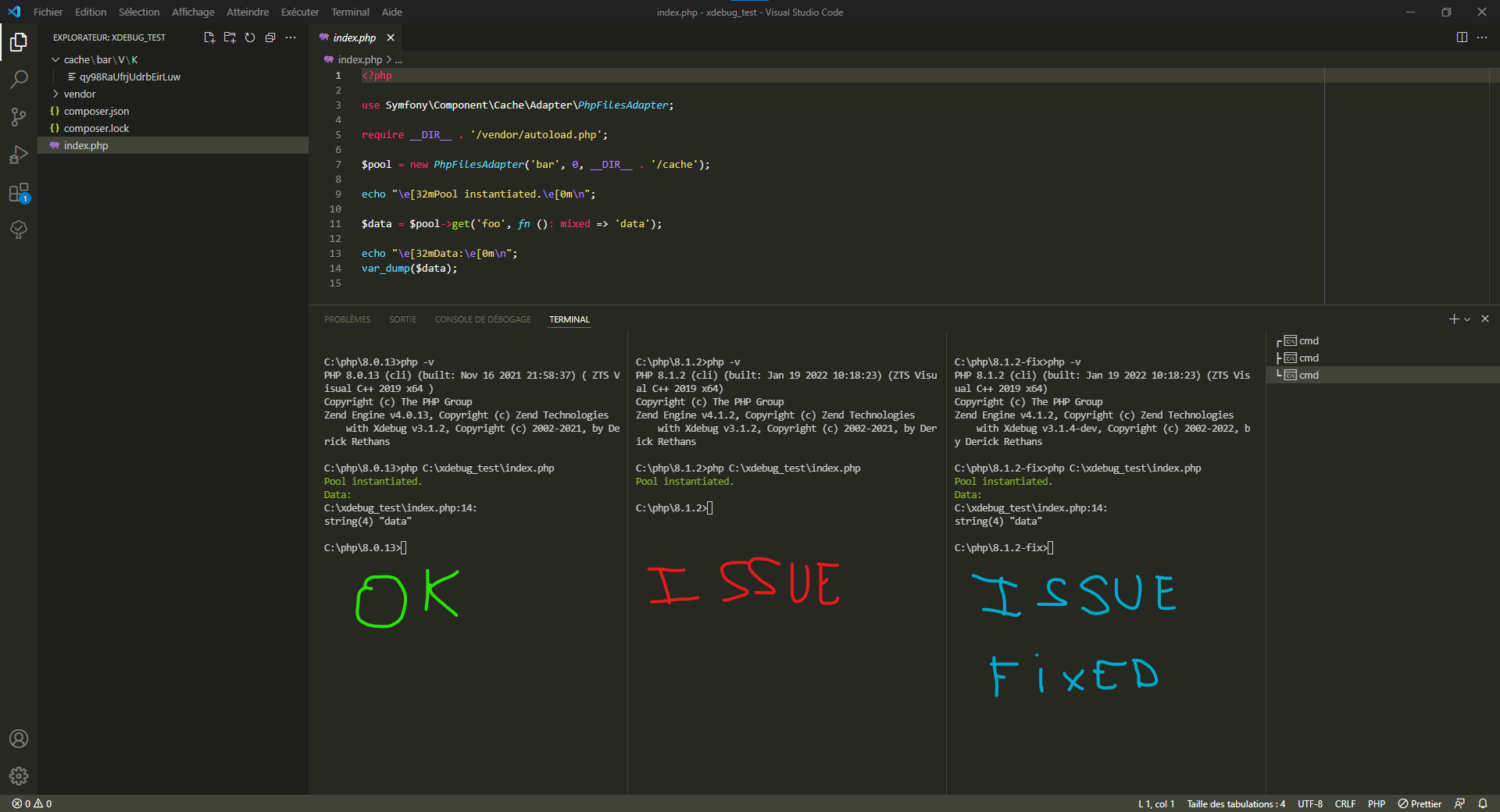The height and width of the screenshot is (812, 1500).
Task: Collapse all folders in explorer
Action: tap(270, 37)
